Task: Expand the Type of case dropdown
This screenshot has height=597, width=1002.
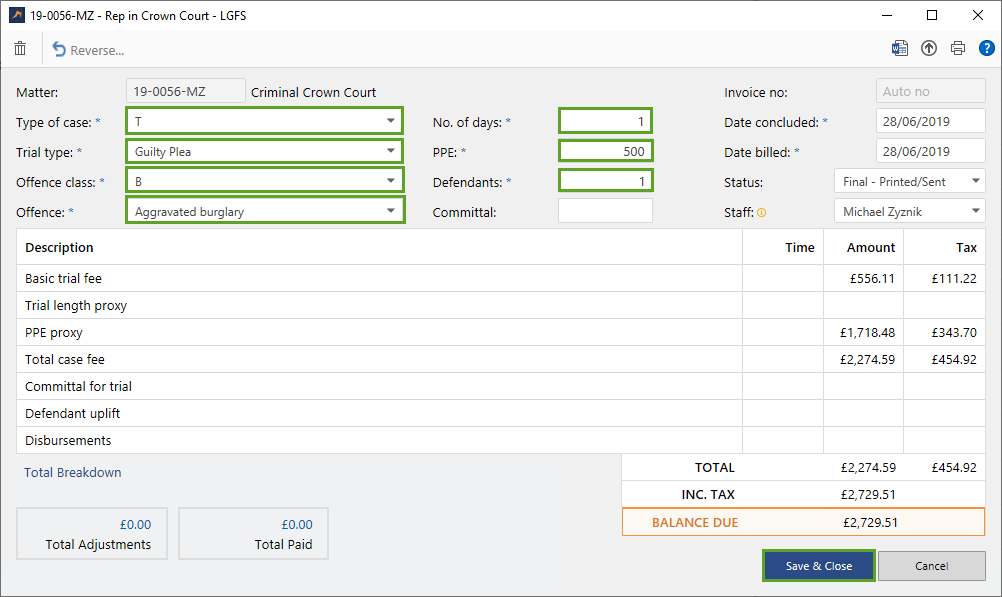Action: (x=390, y=122)
